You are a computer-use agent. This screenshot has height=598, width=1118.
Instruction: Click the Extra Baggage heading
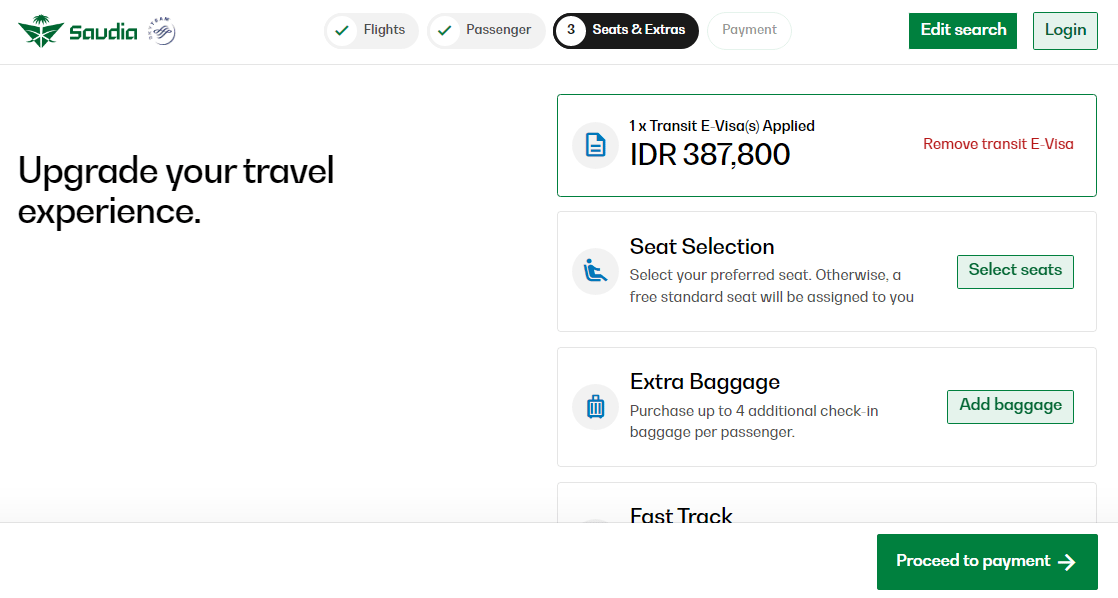click(x=704, y=382)
